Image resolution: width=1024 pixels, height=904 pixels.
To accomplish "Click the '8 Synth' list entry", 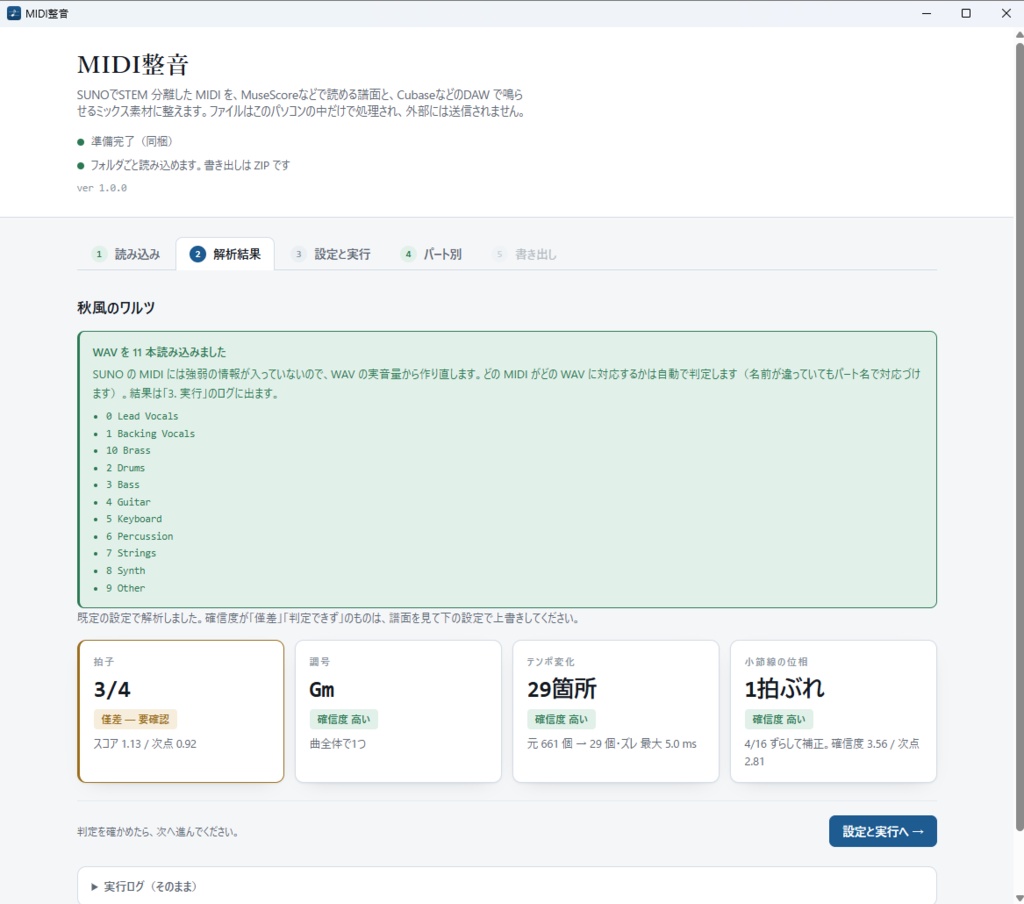I will pos(125,570).
